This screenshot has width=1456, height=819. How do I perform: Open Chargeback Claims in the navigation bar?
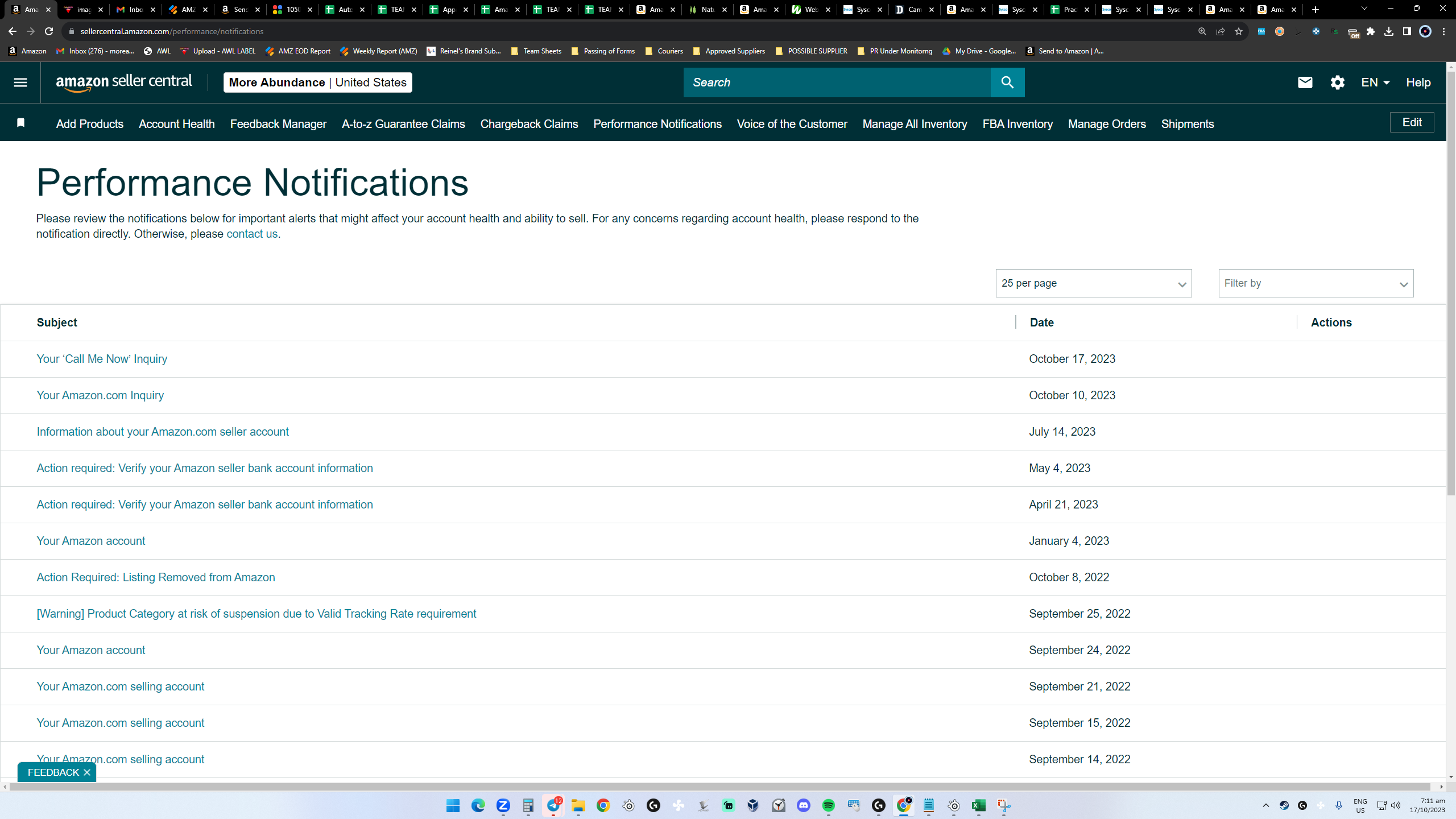pyautogui.click(x=529, y=124)
